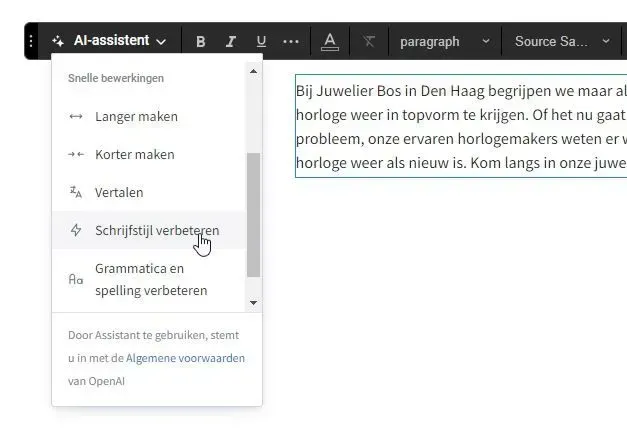This screenshot has height=437, width=627.
Task: Toggle italic formatting
Action: [x=231, y=41]
